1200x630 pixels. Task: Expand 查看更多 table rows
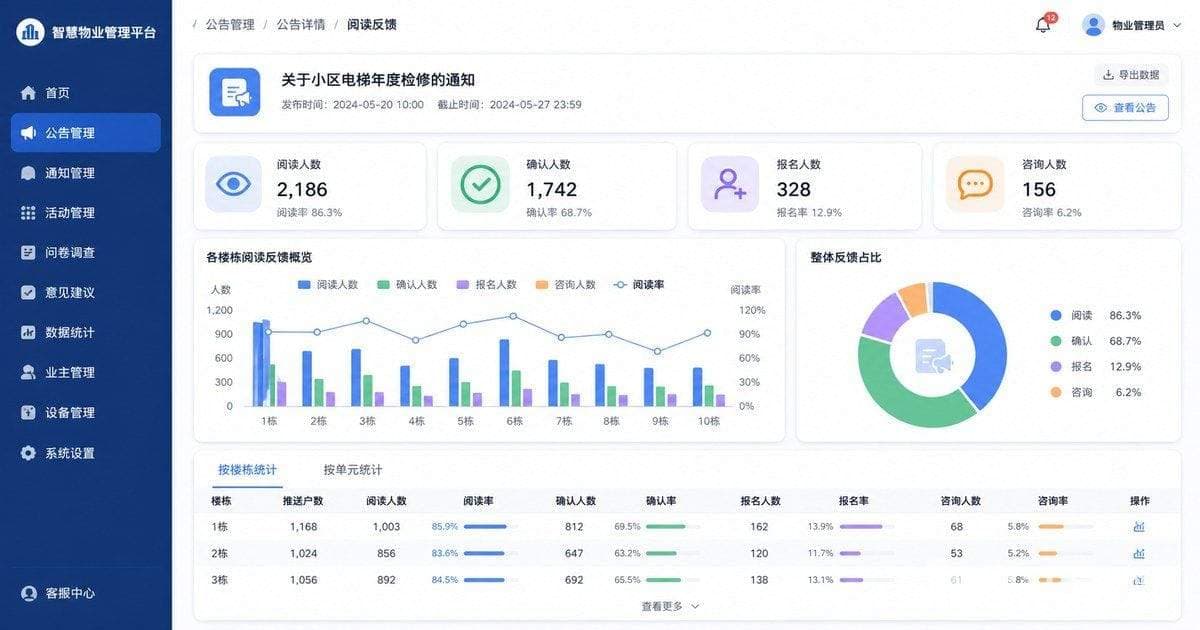pyautogui.click(x=670, y=606)
